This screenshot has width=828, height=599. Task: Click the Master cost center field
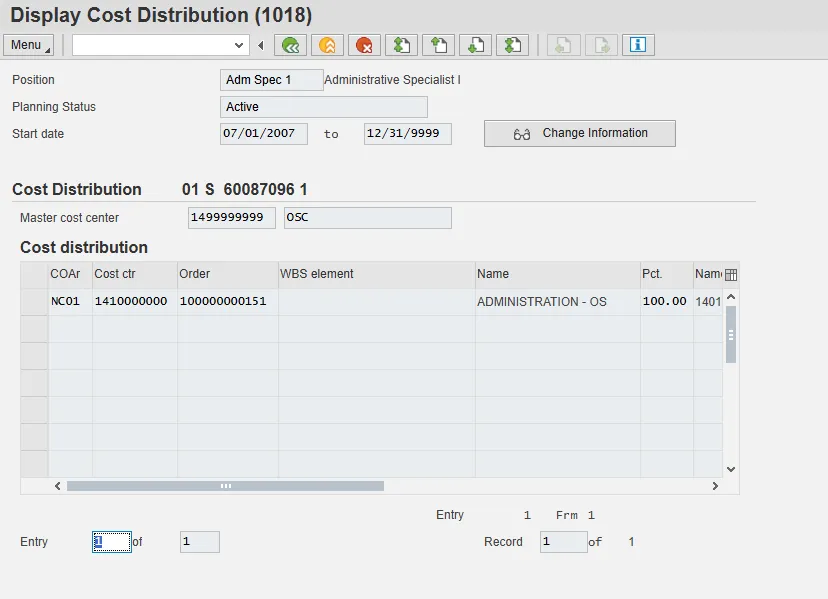231,218
